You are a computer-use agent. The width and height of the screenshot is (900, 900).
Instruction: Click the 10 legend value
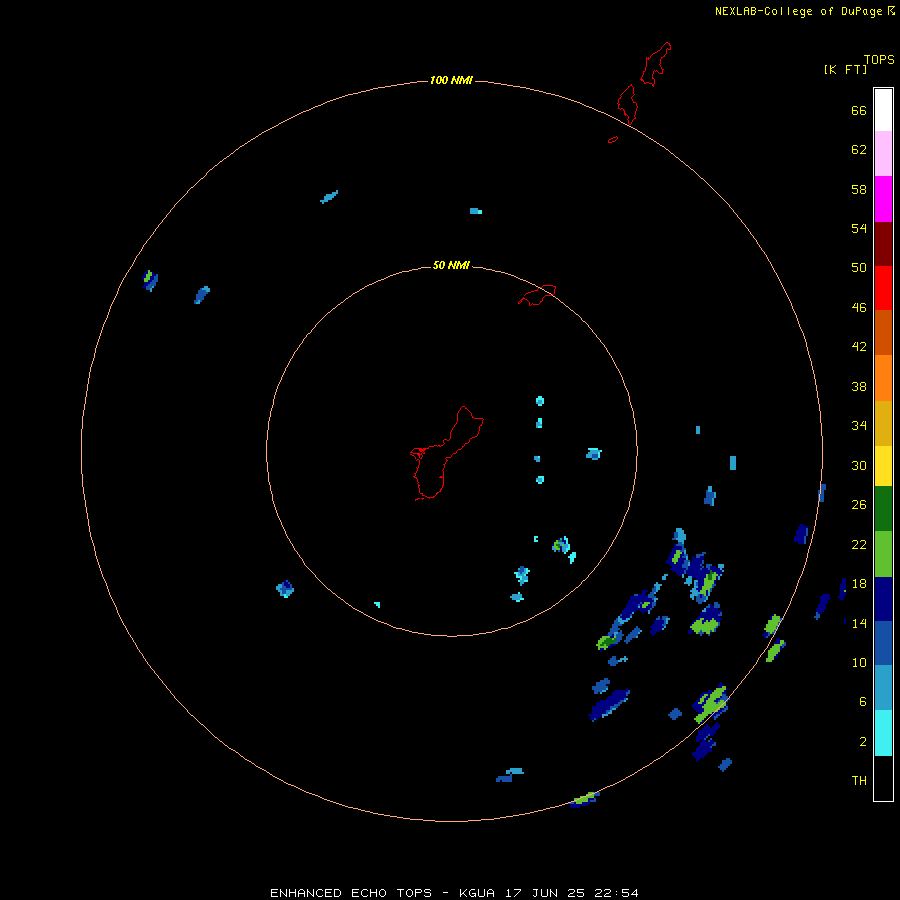coord(859,662)
